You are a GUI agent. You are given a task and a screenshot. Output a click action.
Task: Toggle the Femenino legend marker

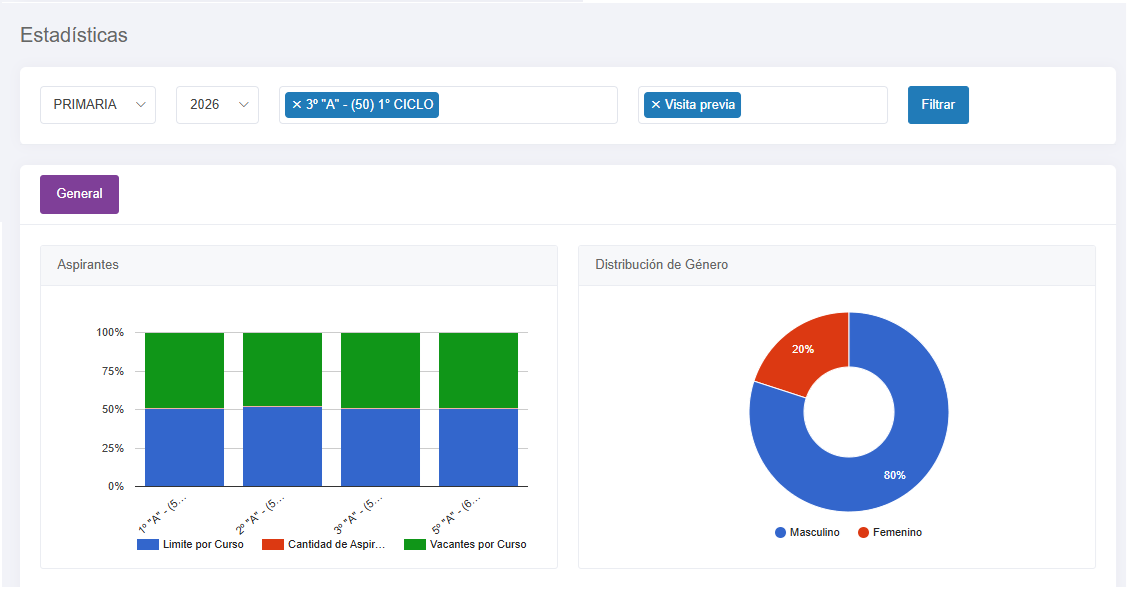tap(863, 533)
